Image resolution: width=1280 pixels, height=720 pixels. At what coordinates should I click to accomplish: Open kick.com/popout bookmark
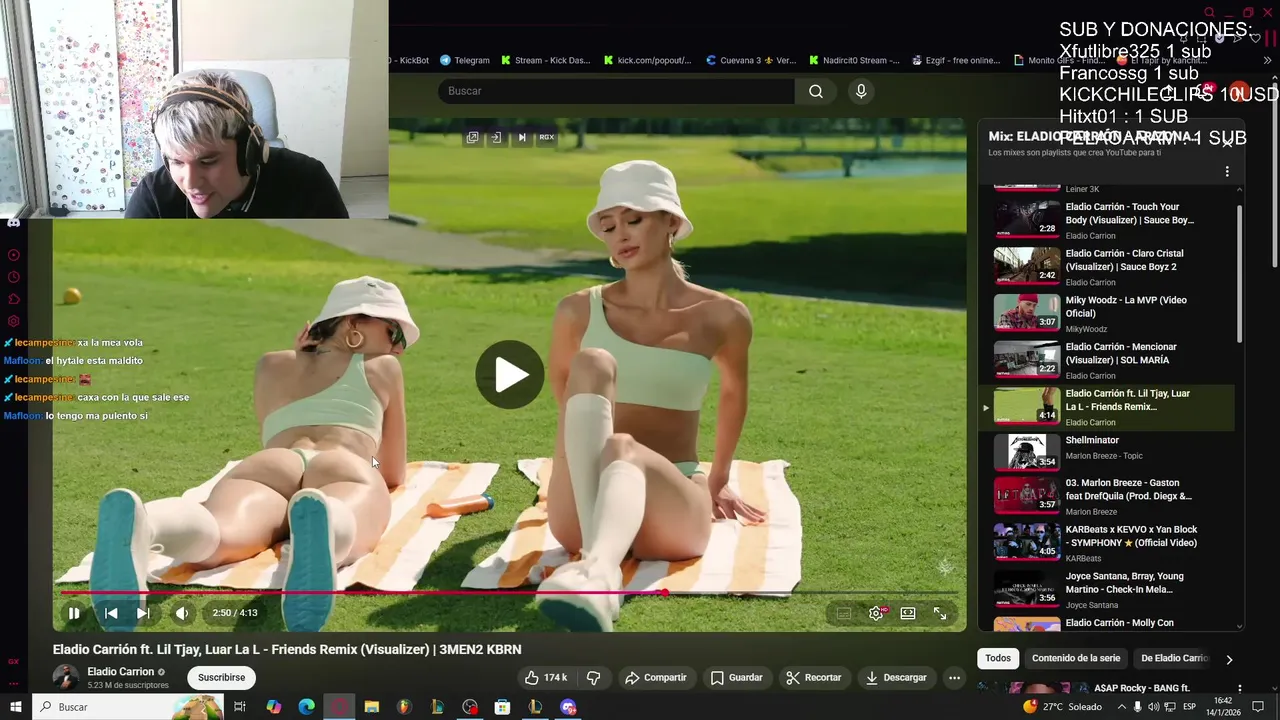(x=647, y=60)
